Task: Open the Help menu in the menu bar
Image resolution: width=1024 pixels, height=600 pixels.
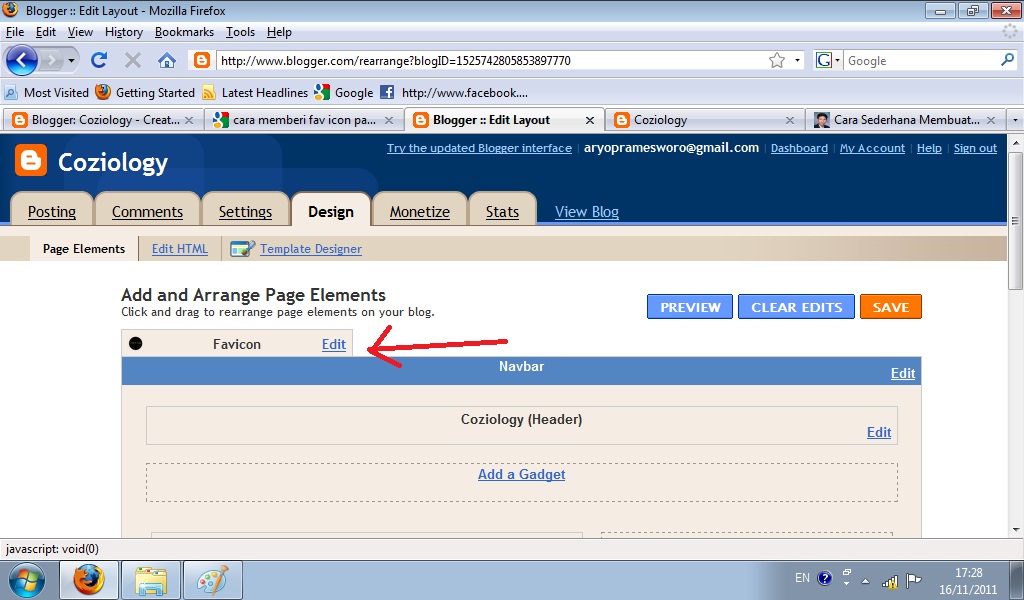Action: 280,32
